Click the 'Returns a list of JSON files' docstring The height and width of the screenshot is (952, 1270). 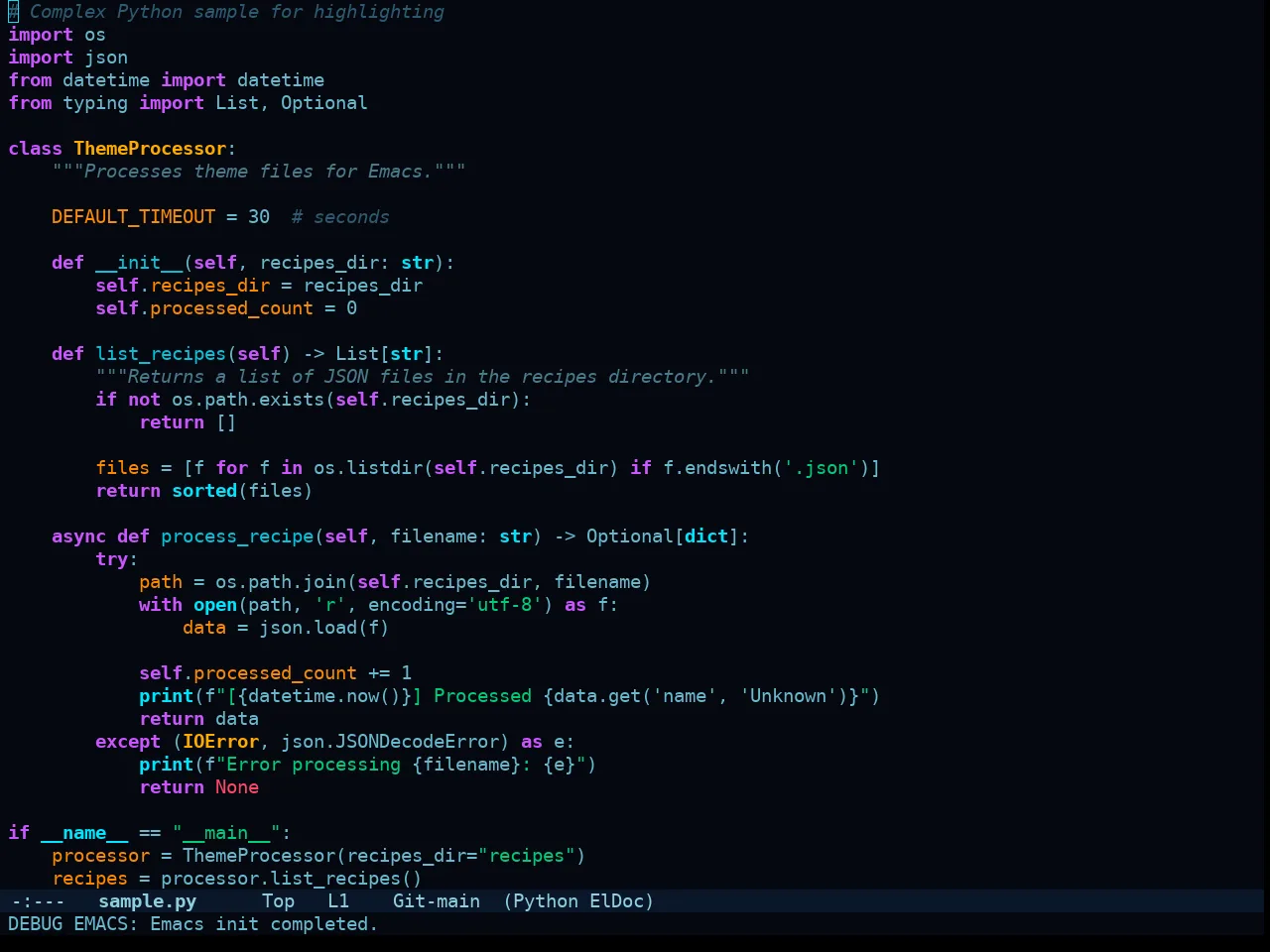(x=423, y=377)
